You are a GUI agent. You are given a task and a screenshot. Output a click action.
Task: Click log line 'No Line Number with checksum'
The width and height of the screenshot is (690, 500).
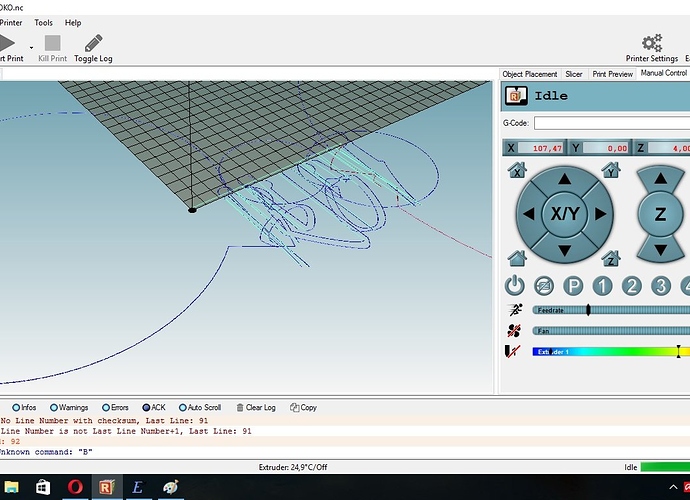pyautogui.click(x=104, y=421)
